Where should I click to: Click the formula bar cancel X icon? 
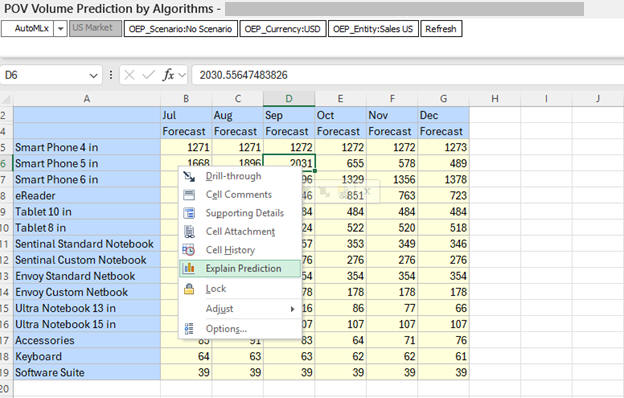pos(129,75)
